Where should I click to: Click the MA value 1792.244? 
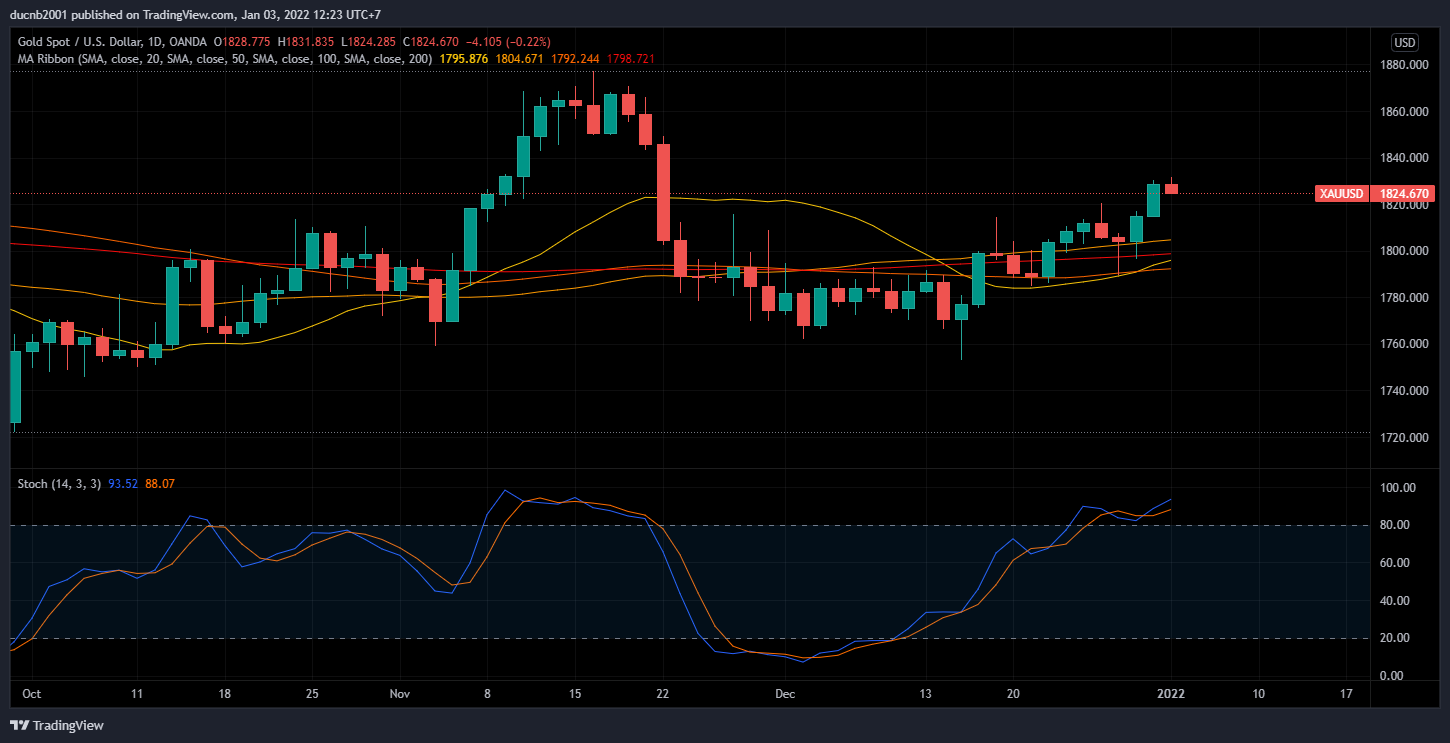pos(576,59)
